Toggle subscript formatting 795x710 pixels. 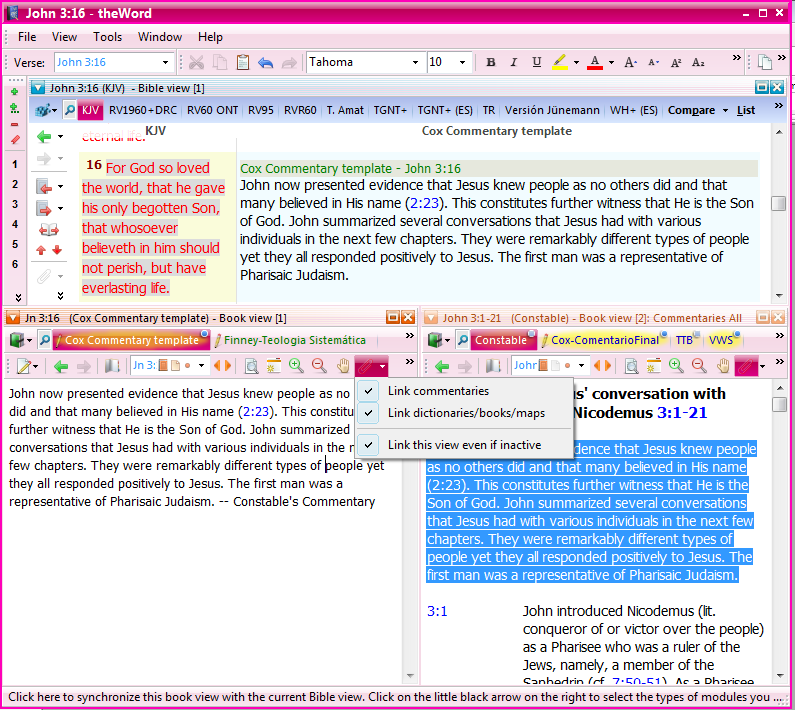698,62
